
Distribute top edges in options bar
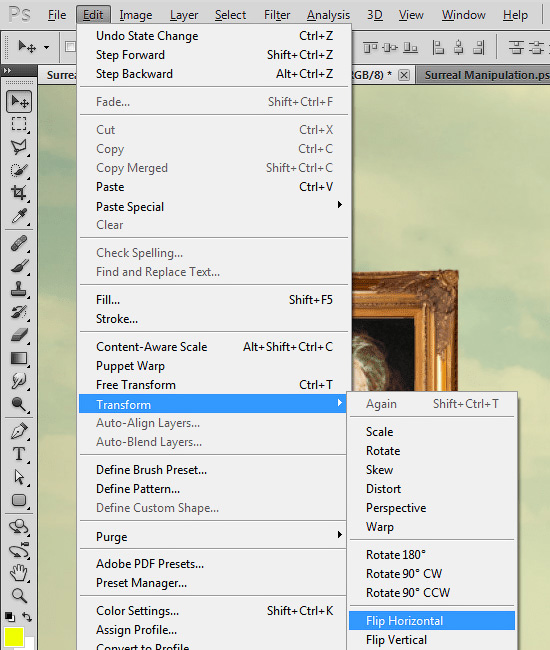tap(516, 48)
